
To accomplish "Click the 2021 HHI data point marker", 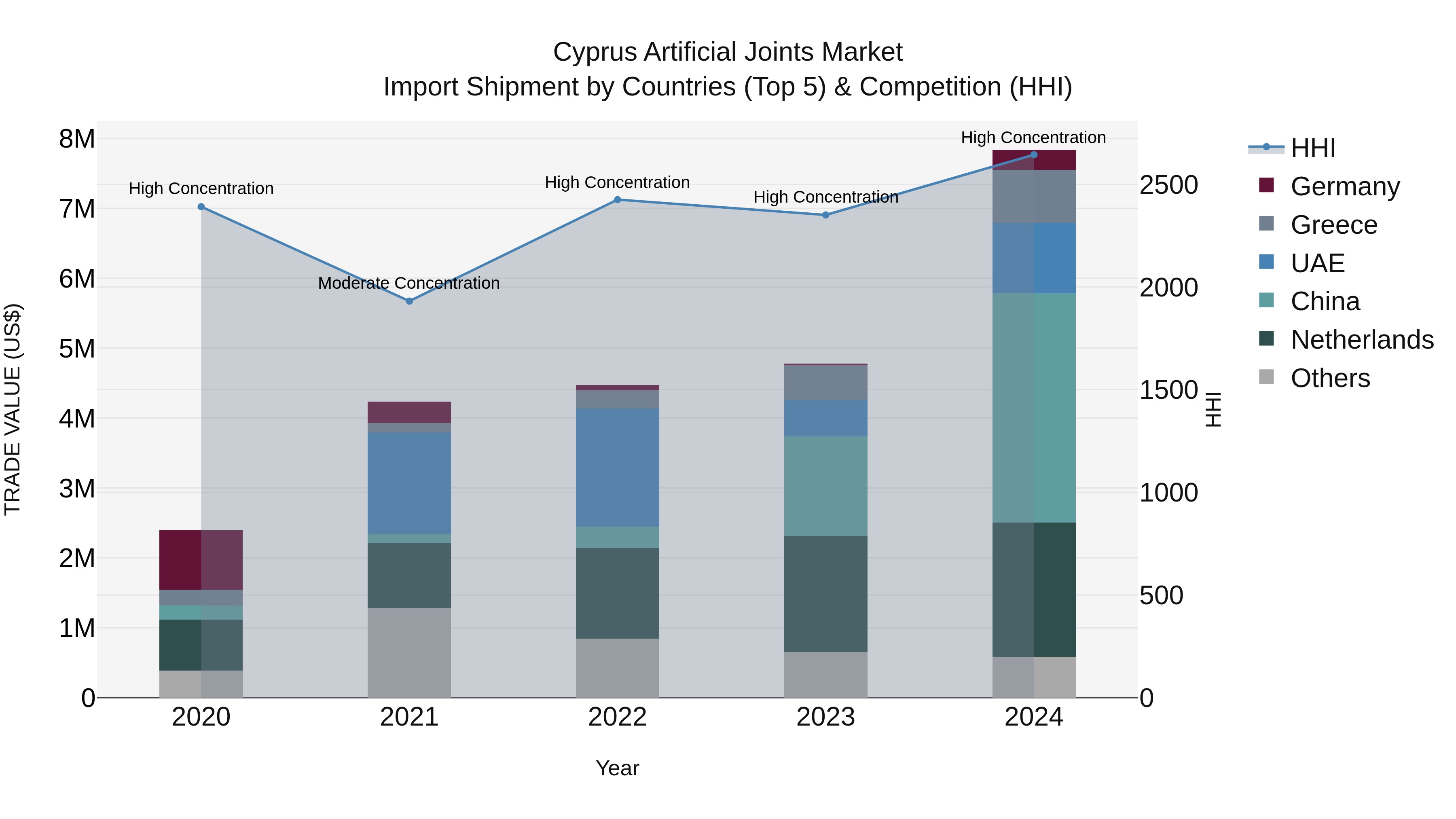I will click(x=409, y=301).
